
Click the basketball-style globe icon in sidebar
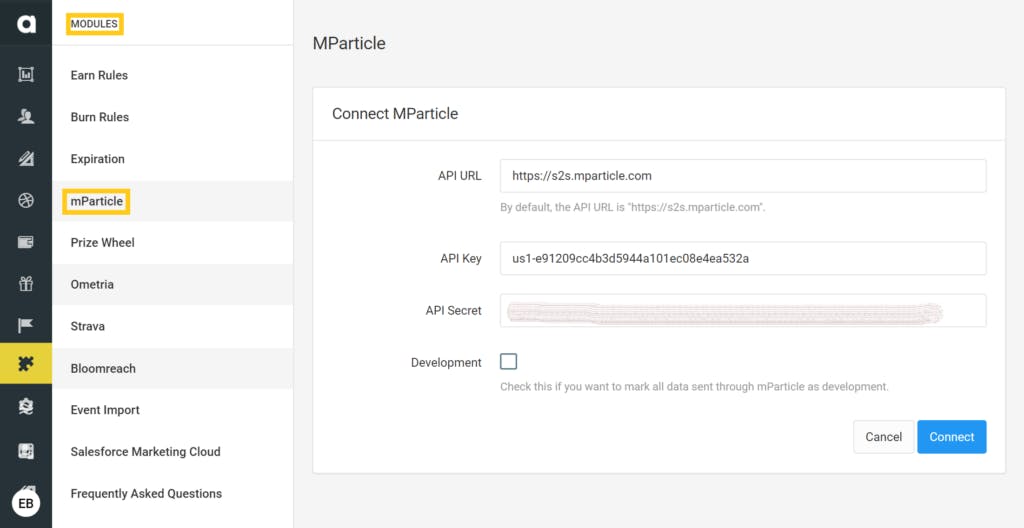click(x=26, y=201)
